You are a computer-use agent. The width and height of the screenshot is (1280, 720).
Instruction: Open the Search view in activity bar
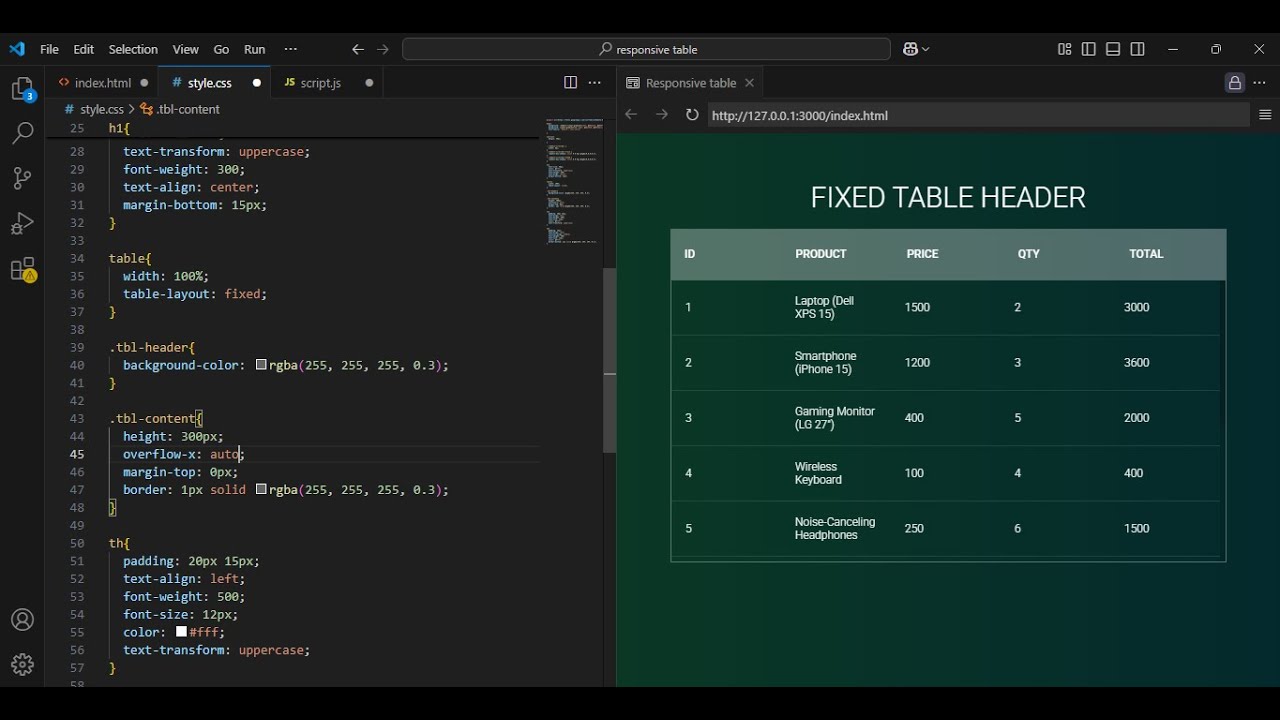tap(23, 133)
